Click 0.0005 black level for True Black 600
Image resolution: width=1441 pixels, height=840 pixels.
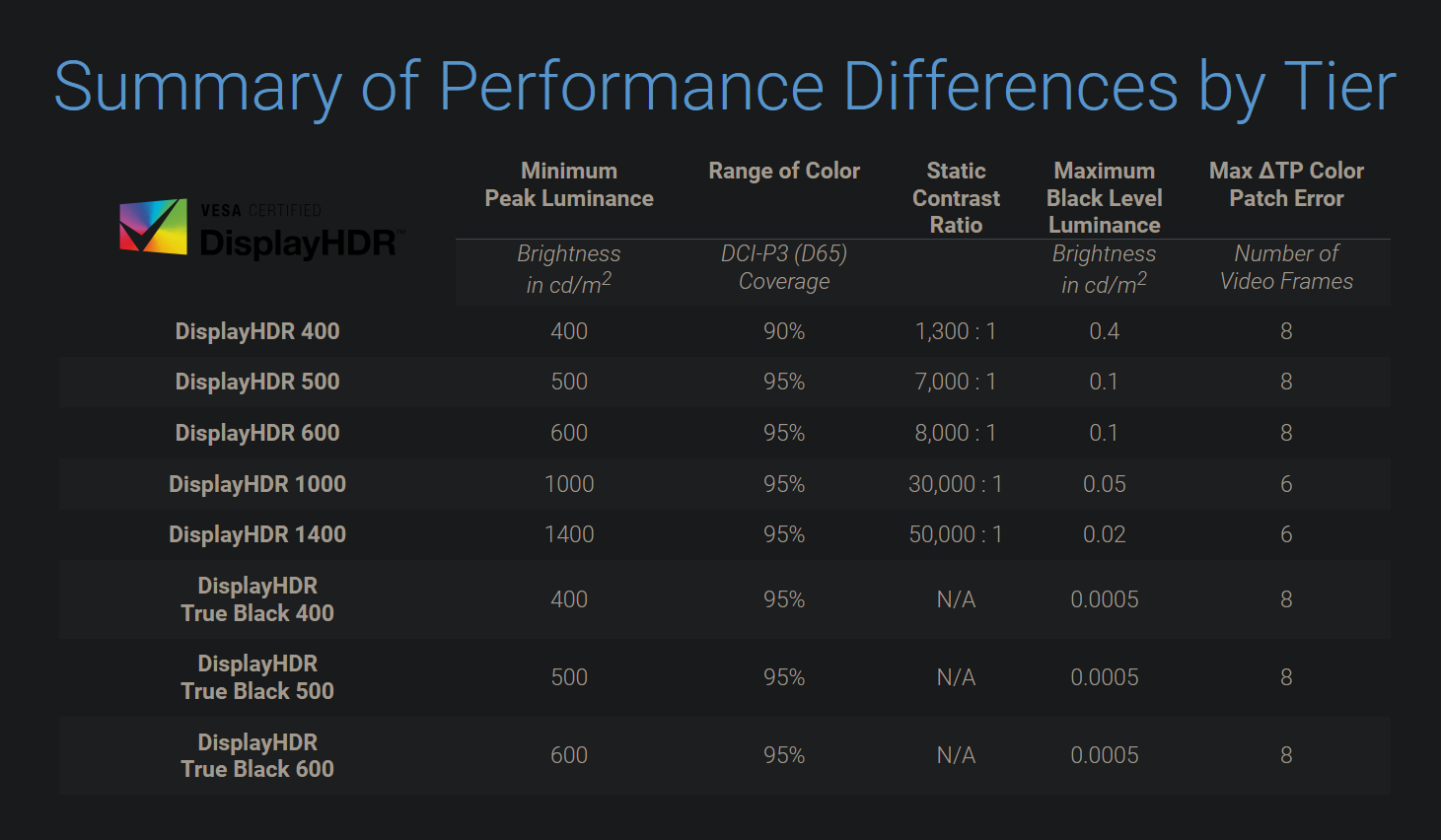tap(1105, 755)
